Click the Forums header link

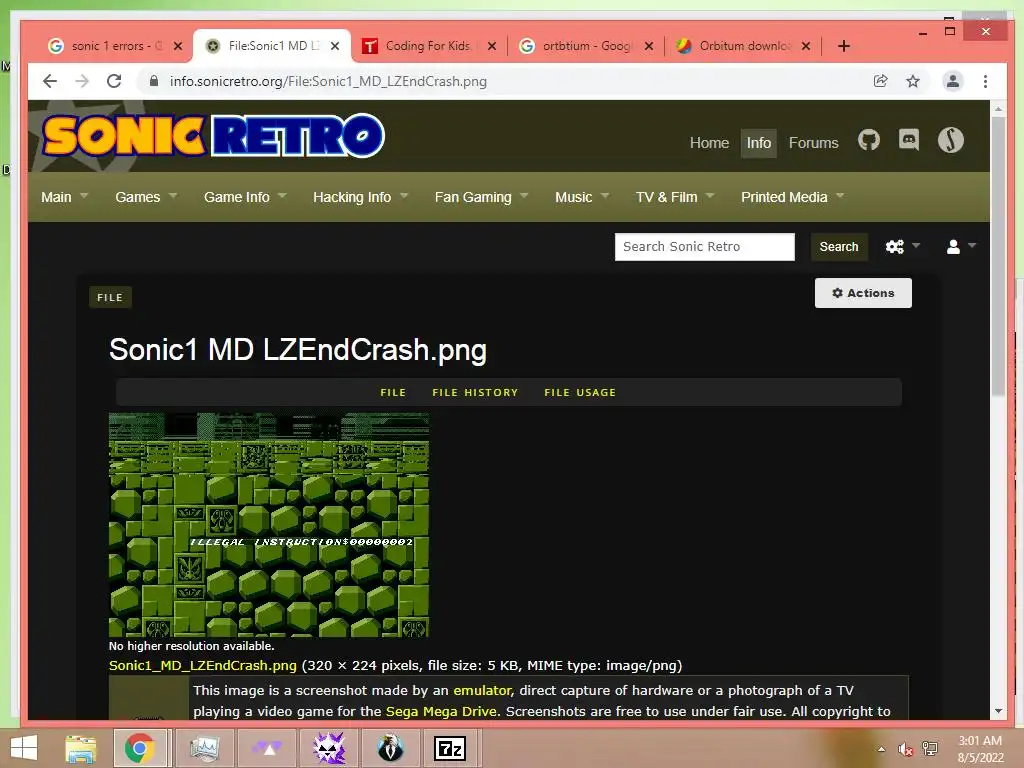[x=813, y=143]
